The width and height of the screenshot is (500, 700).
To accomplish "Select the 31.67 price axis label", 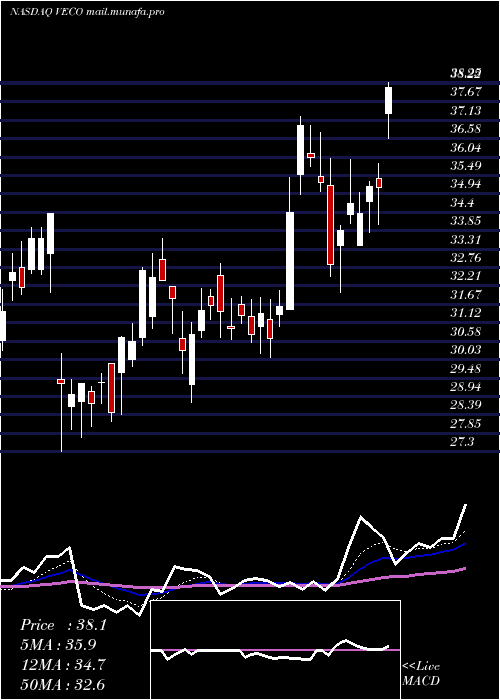I will pyautogui.click(x=466, y=295).
